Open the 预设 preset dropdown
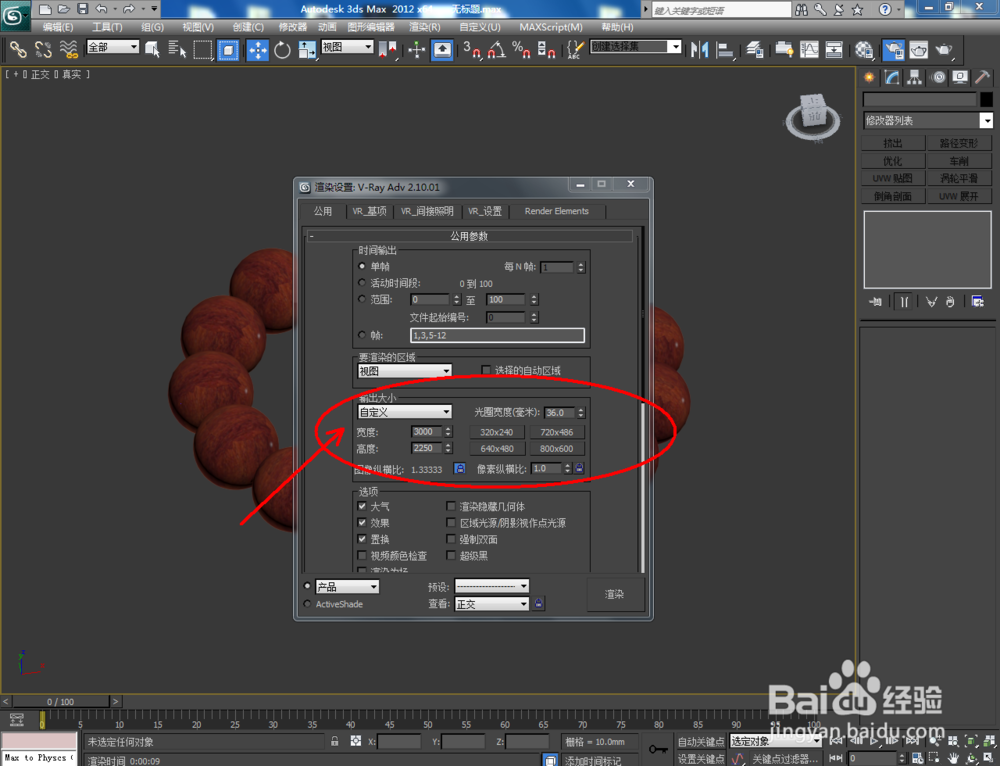The width and height of the screenshot is (1000, 766). point(491,586)
